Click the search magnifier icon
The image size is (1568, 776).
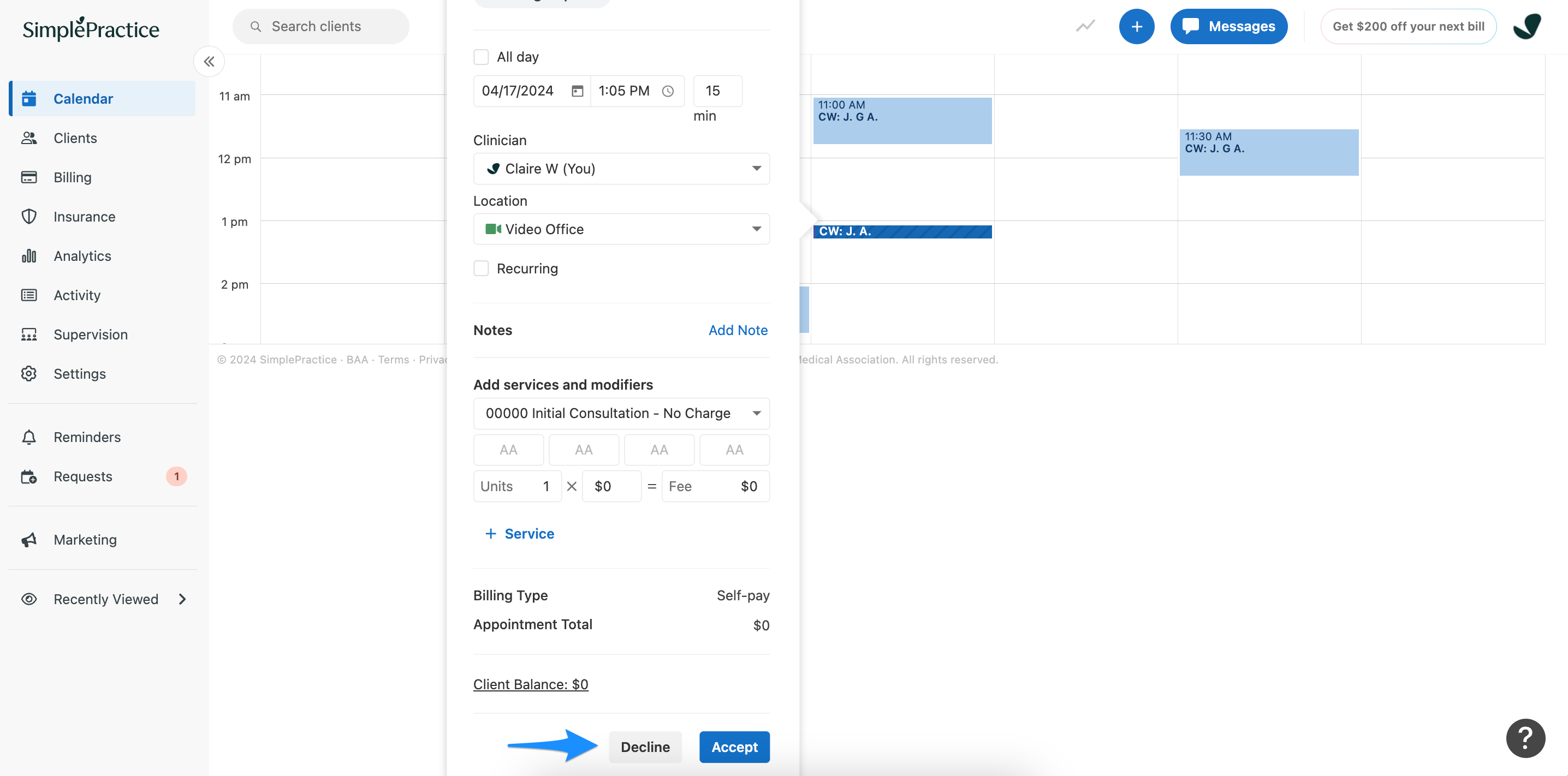256,26
